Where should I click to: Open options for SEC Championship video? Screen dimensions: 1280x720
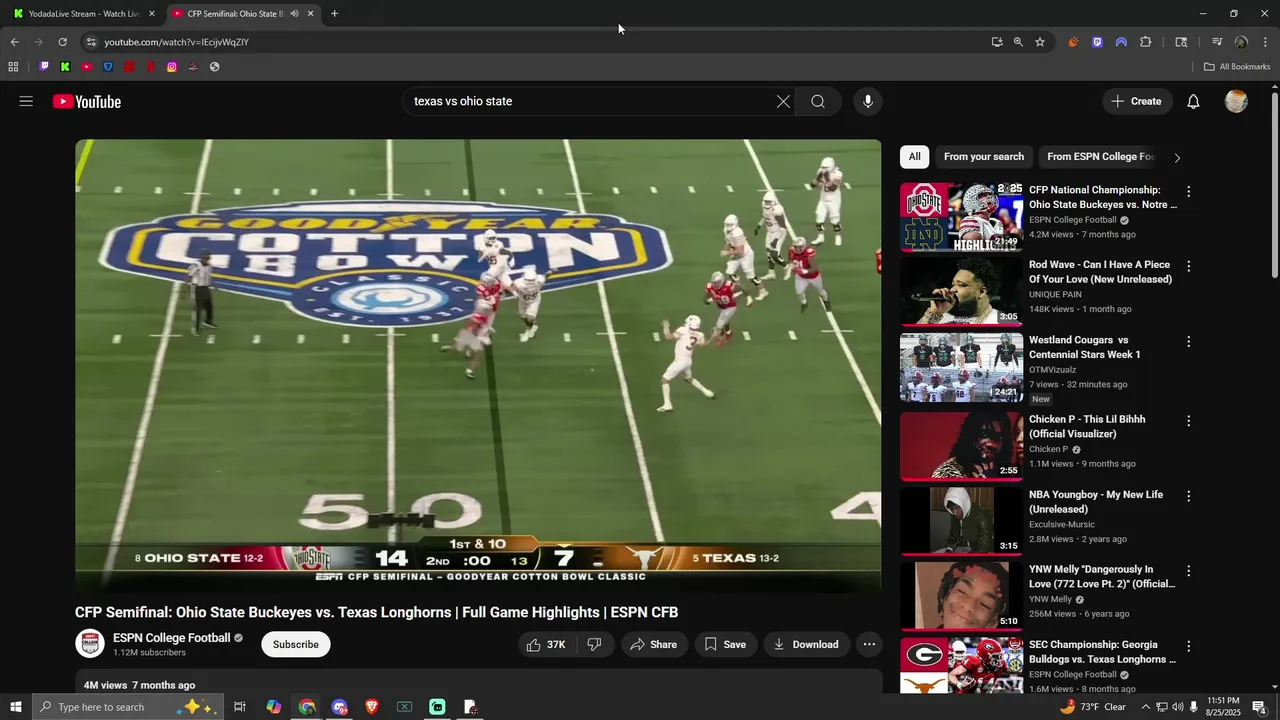pos(1189,646)
